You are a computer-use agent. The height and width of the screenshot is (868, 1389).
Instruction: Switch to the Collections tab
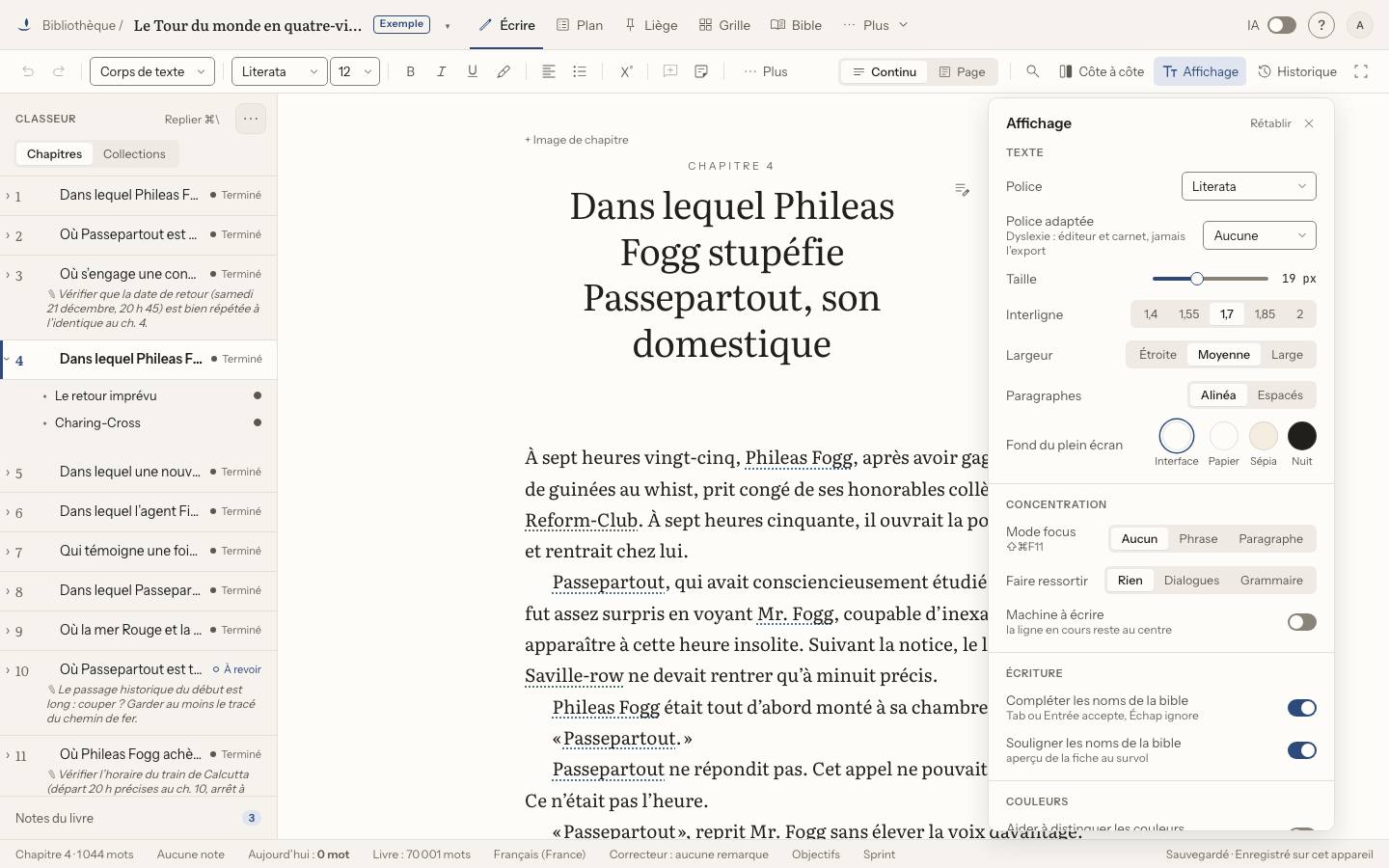(x=134, y=153)
